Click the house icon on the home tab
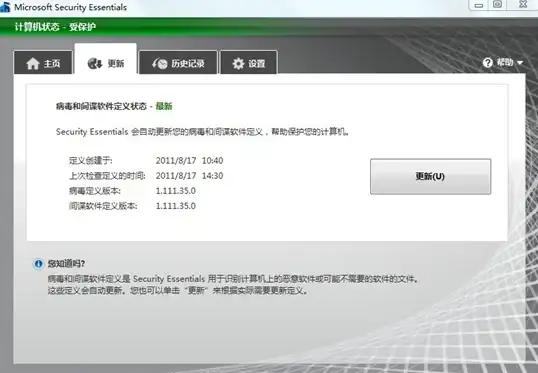This screenshot has width=538, height=373. coord(33,63)
